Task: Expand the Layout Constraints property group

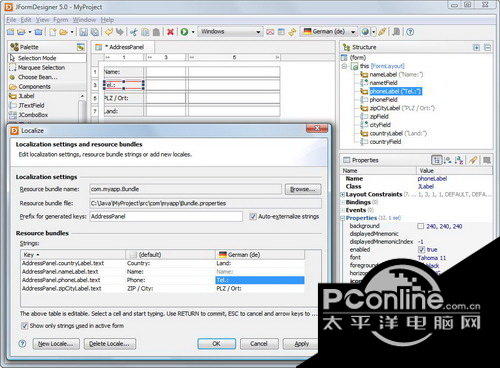Action: 342,194
